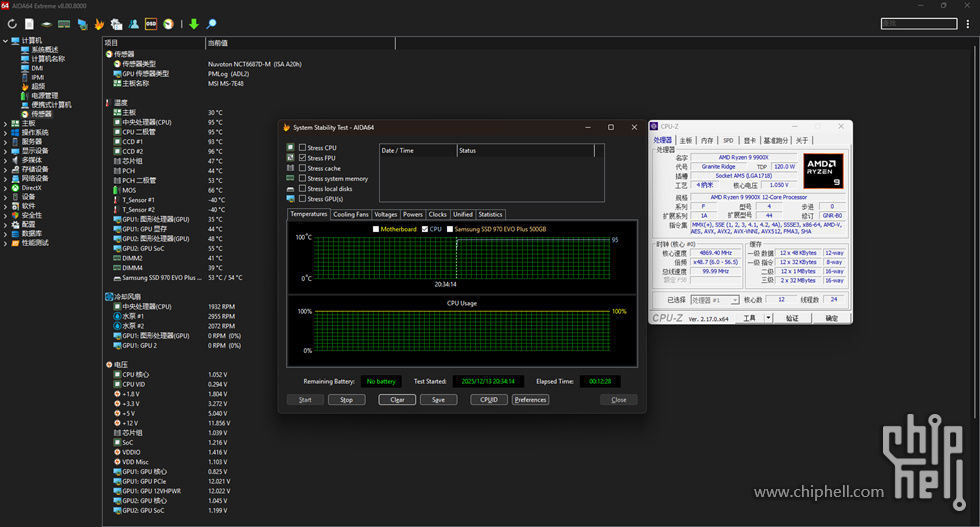Open the 处理器 #1 selection dropdown

(x=714, y=300)
